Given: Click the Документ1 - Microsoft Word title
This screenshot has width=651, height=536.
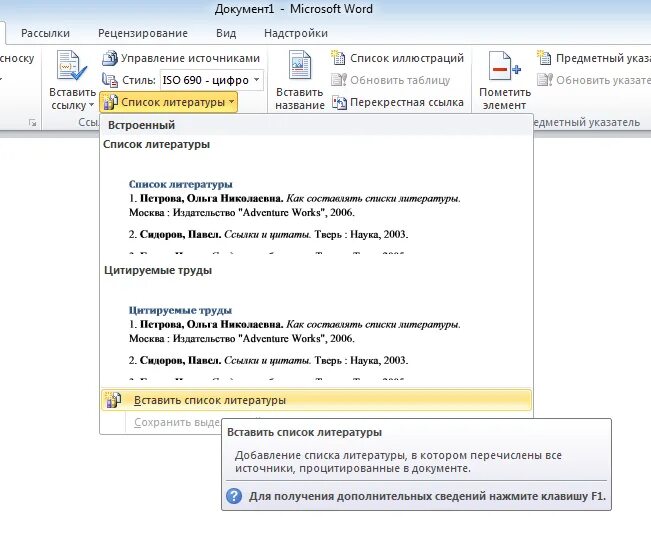Looking at the screenshot, I should coord(294,9).
